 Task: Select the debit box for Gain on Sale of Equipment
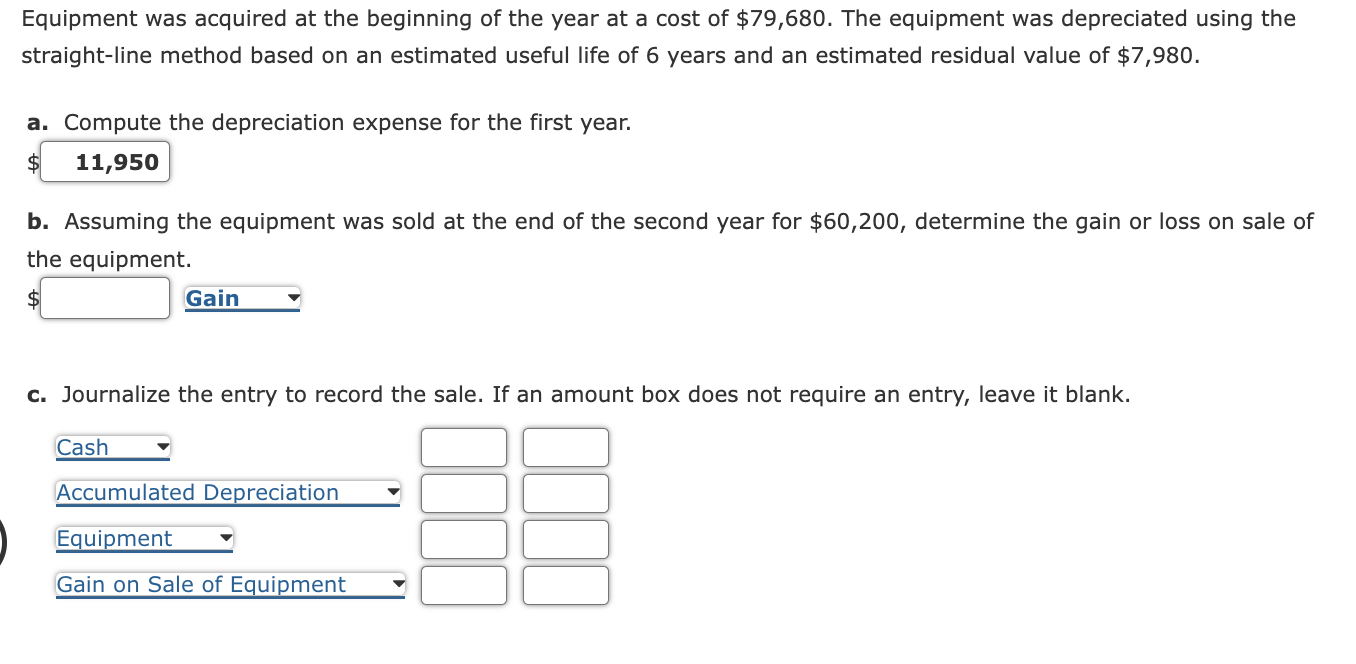tap(463, 585)
